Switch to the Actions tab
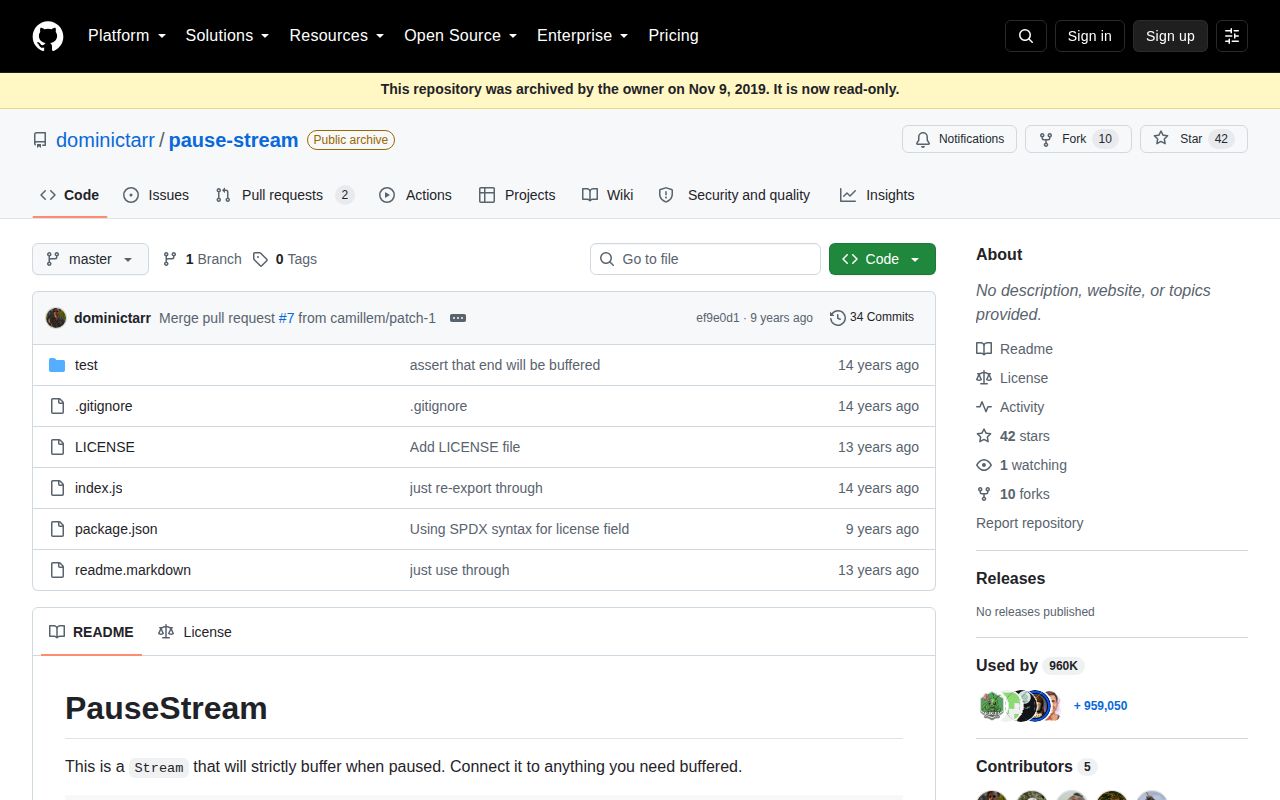Screen dimensions: 1280x800 click(x=416, y=195)
